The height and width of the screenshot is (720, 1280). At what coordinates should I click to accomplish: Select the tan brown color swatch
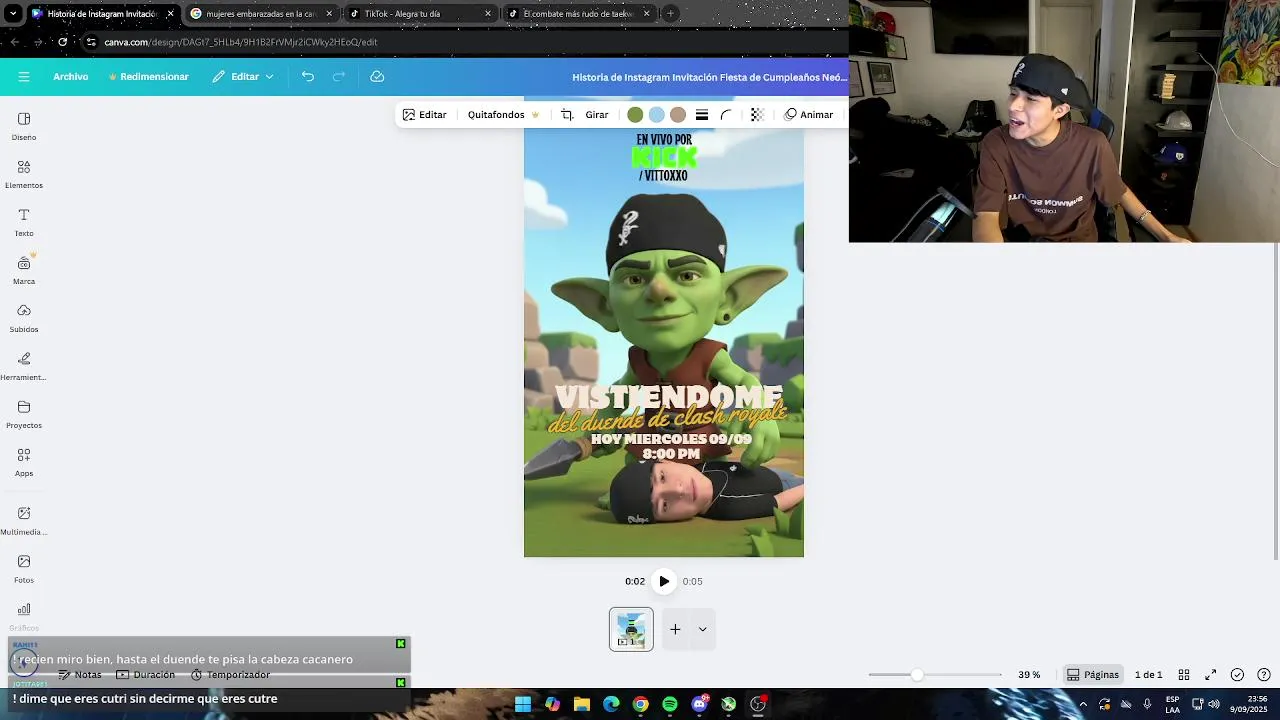[x=678, y=115]
